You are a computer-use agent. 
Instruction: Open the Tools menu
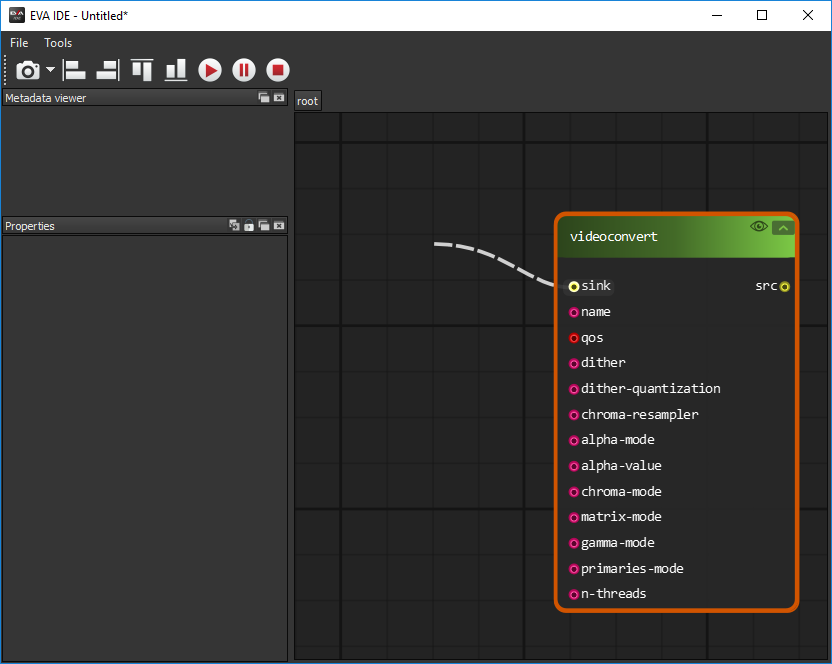point(58,43)
